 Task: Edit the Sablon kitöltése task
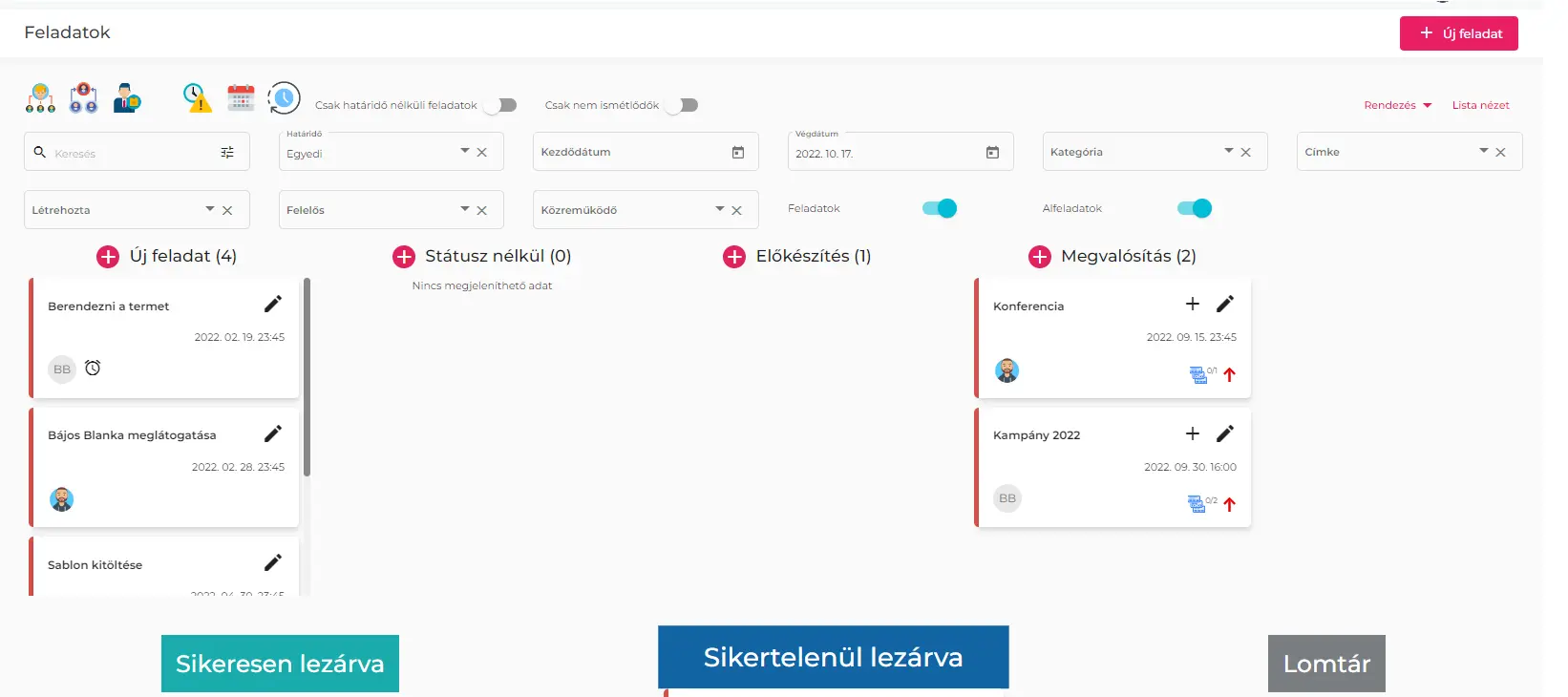coord(273,562)
